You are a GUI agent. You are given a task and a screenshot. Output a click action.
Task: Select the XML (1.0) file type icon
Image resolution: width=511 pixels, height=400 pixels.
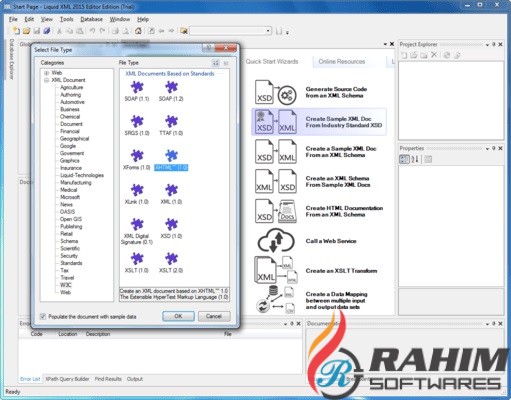coord(171,190)
